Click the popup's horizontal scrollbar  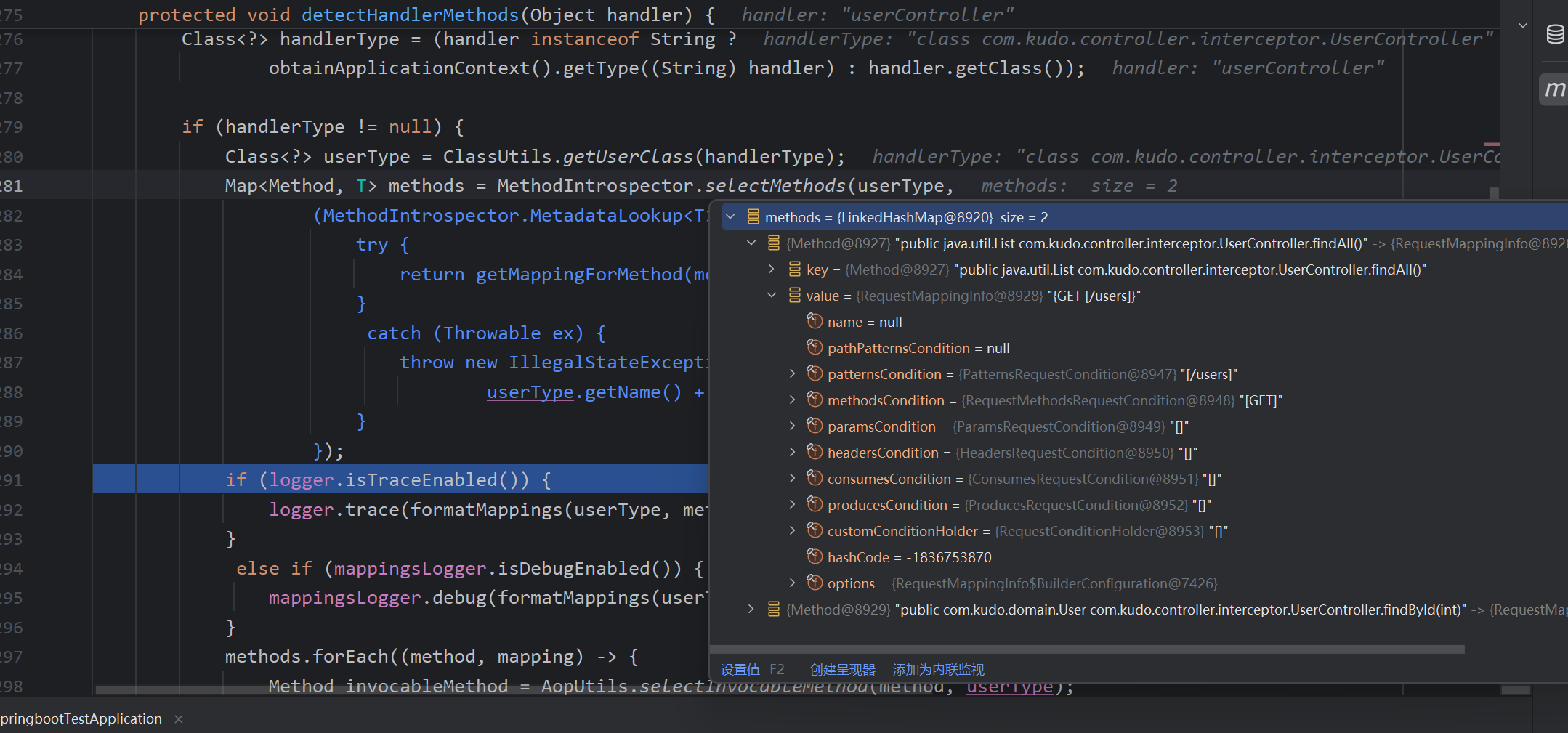pos(1087,649)
